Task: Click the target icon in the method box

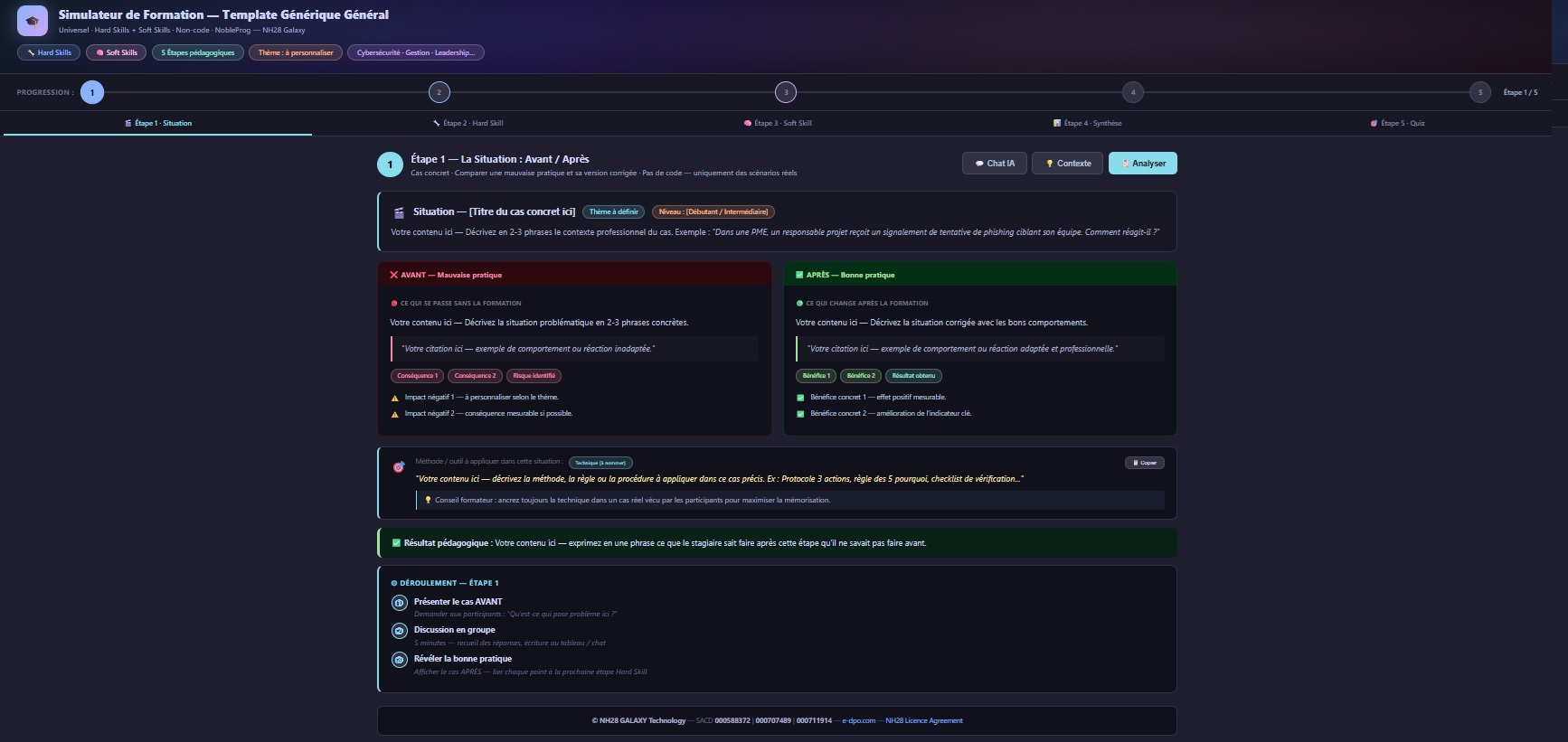Action: click(x=399, y=466)
